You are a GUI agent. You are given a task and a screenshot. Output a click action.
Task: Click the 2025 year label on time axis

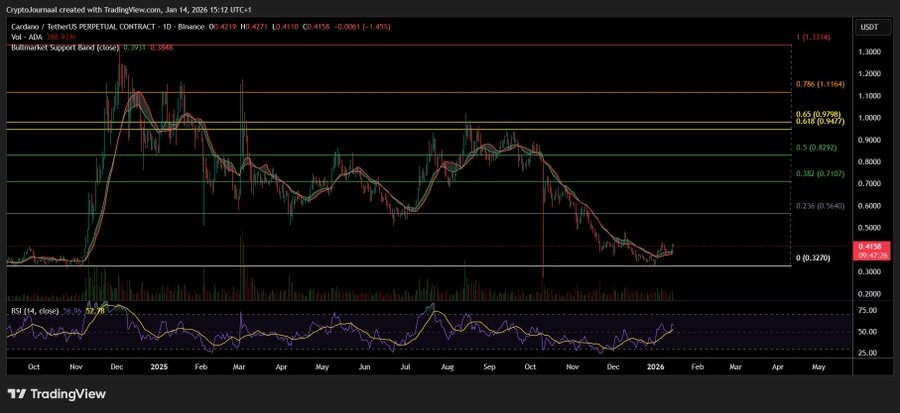158,365
